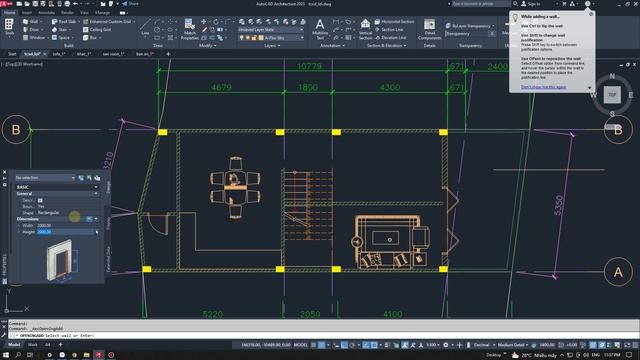Toggle ortho mode in status bar
640x360 pixels.
click(x=344, y=345)
